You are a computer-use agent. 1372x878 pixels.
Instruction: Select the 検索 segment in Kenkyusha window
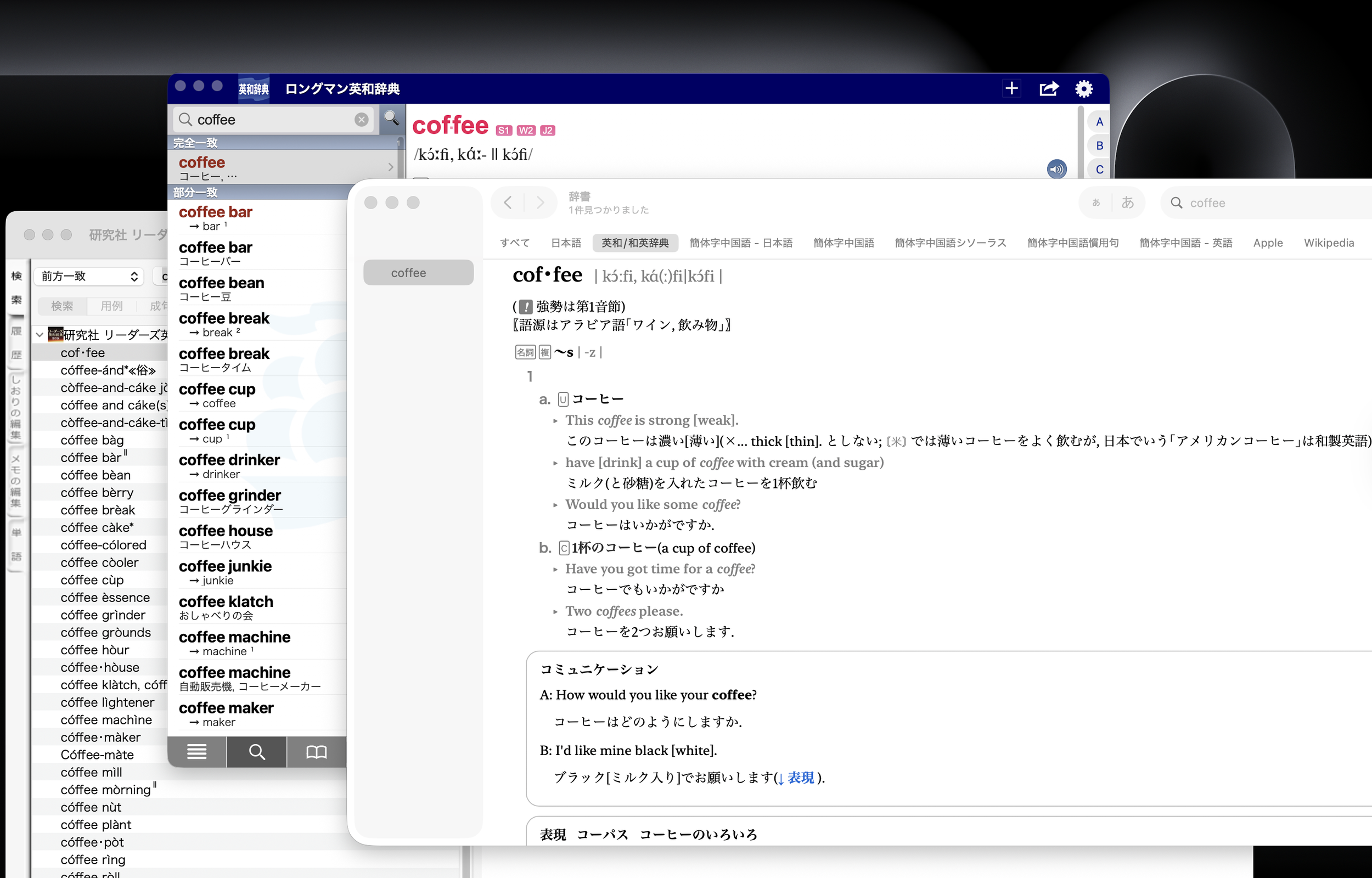pyautogui.click(x=62, y=306)
